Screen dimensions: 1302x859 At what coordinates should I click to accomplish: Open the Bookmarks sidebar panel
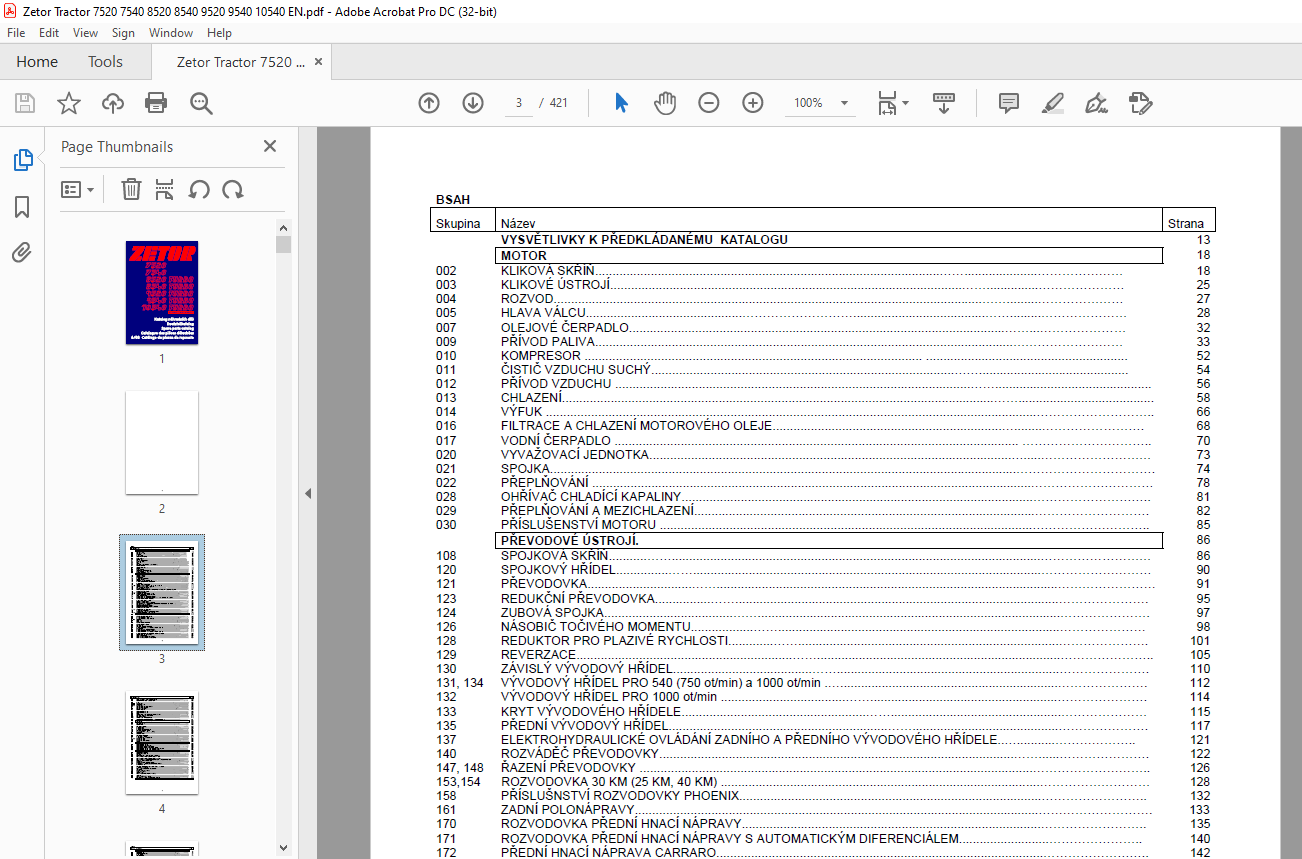(x=22, y=207)
